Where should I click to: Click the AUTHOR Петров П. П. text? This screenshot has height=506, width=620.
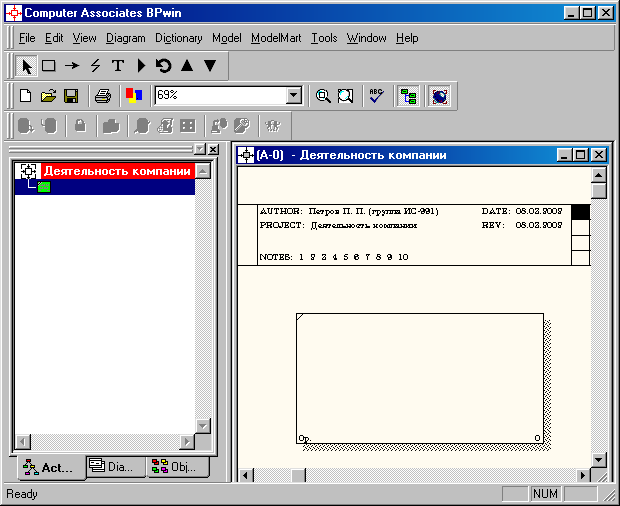coord(349,211)
